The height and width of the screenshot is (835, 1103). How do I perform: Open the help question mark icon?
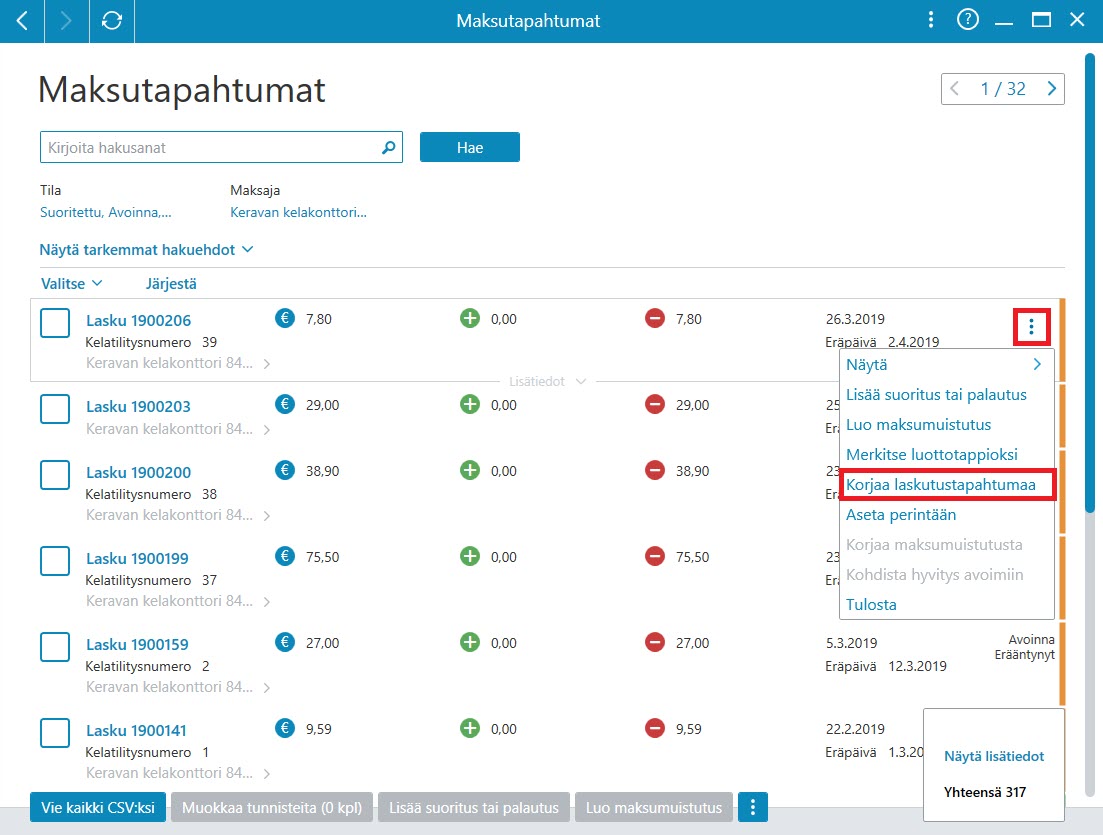(x=968, y=20)
